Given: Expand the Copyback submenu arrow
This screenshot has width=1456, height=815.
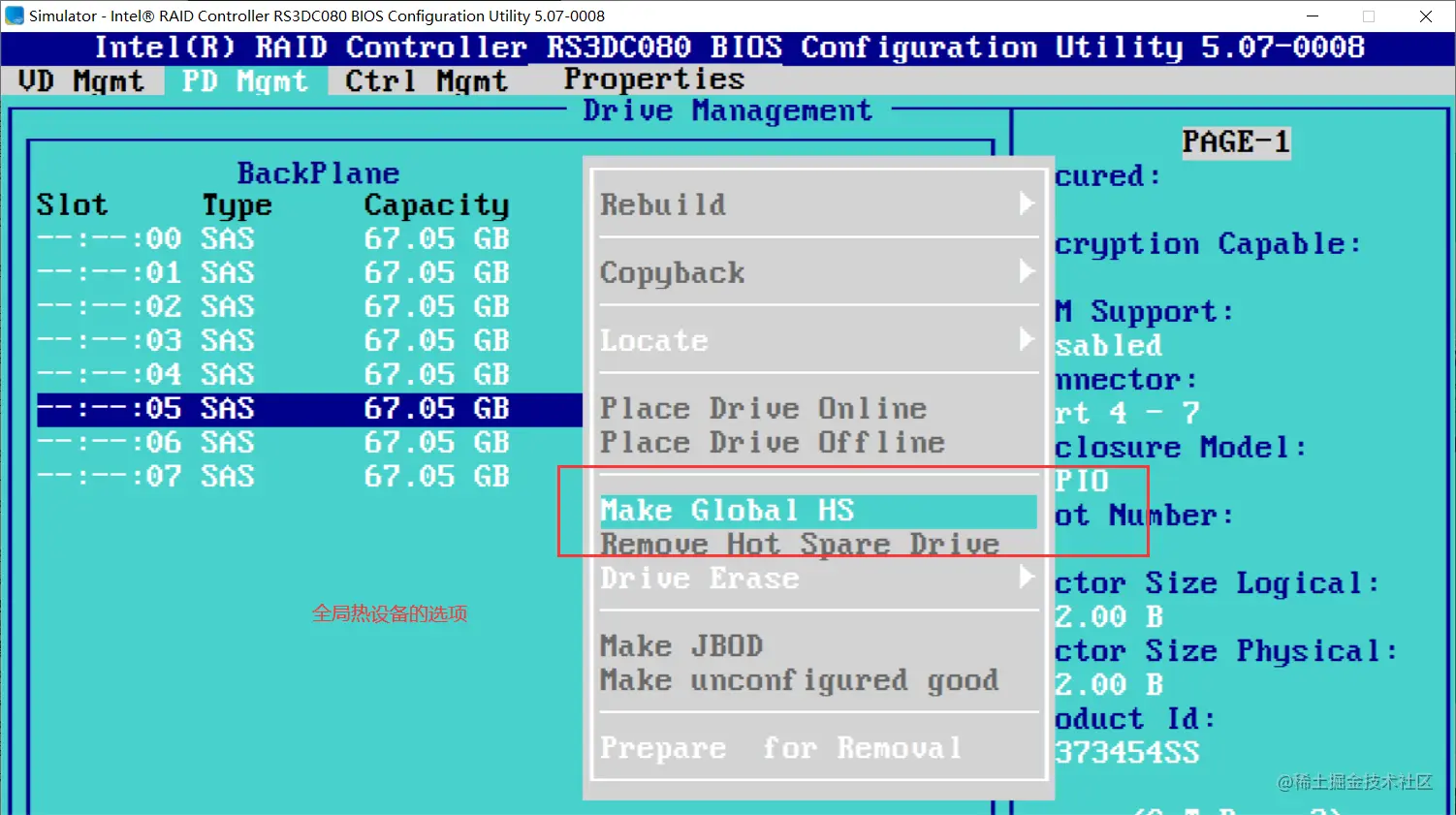Looking at the screenshot, I should 1027,271.
